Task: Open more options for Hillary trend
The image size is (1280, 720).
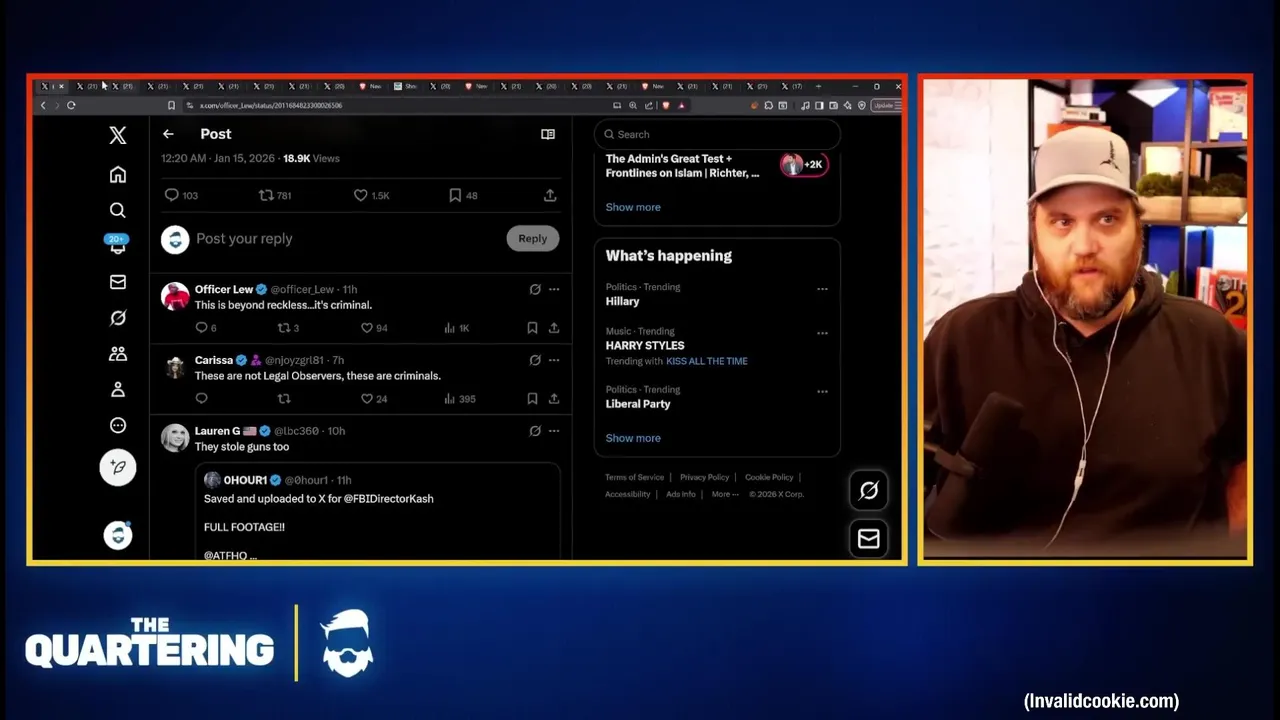Action: pos(822,289)
